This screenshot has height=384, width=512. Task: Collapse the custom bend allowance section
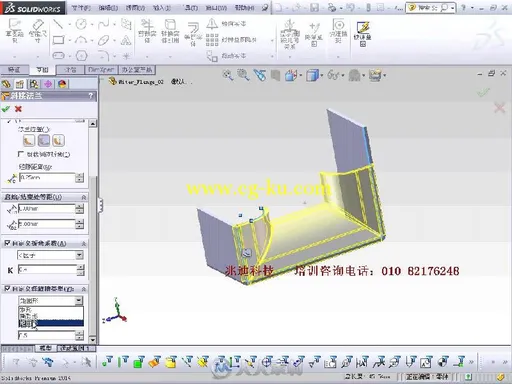tap(84, 244)
